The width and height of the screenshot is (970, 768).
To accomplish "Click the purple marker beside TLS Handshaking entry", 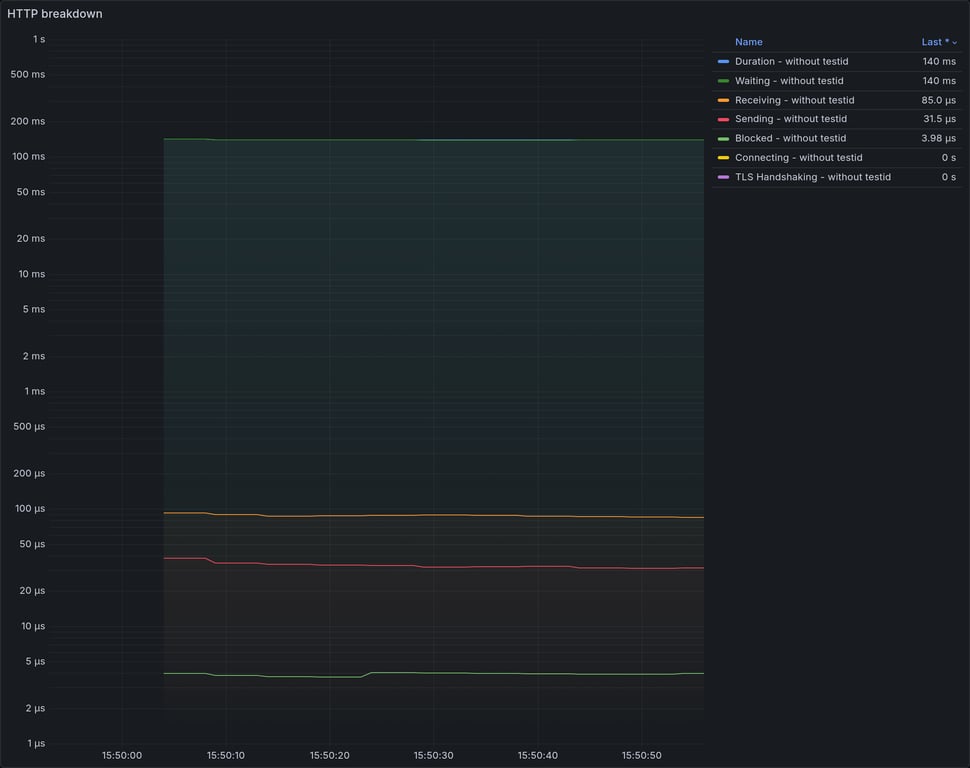I will (722, 176).
